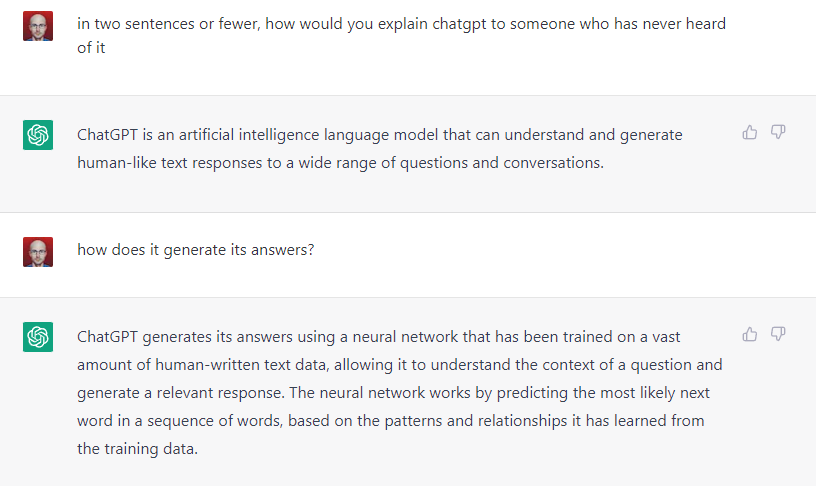Click thumbs up on the artificial intelligence reply
Image resolution: width=816 pixels, height=486 pixels.
[749, 133]
